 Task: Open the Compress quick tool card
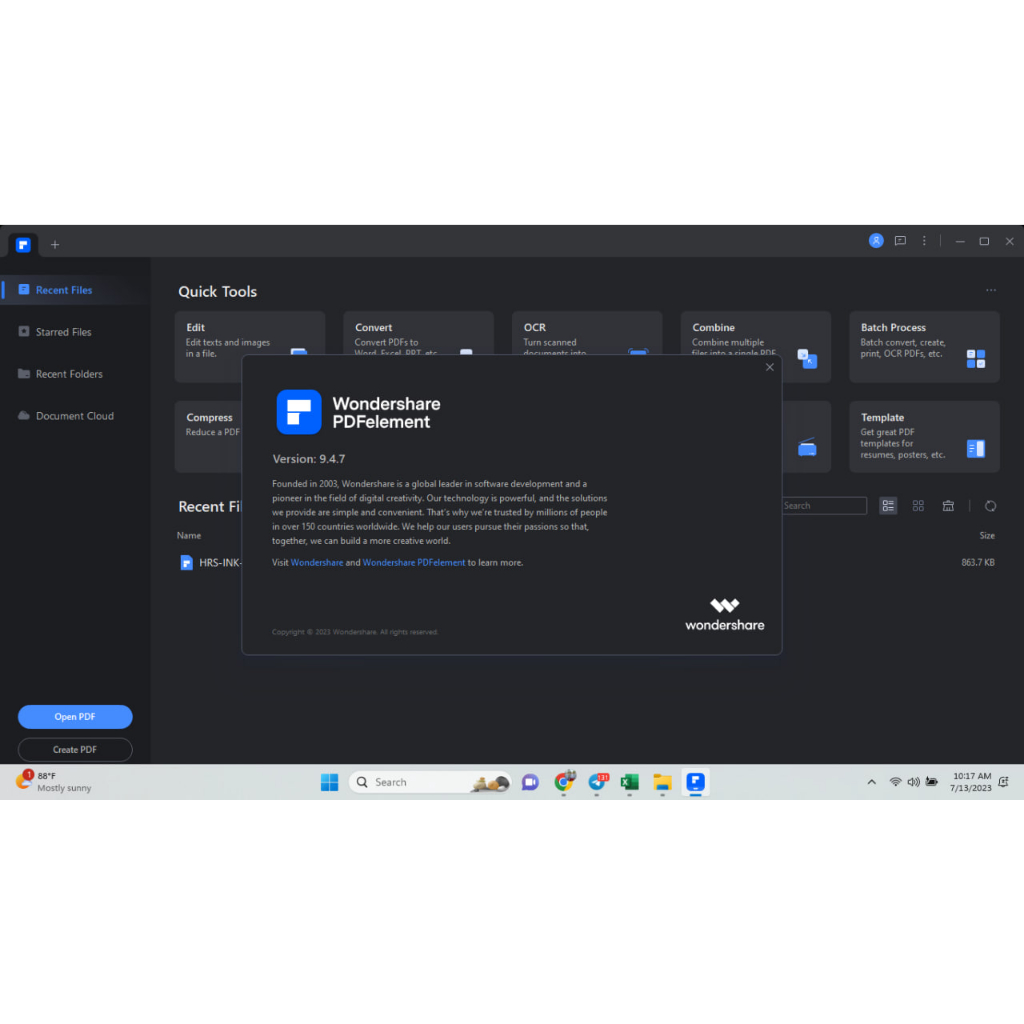[208, 436]
